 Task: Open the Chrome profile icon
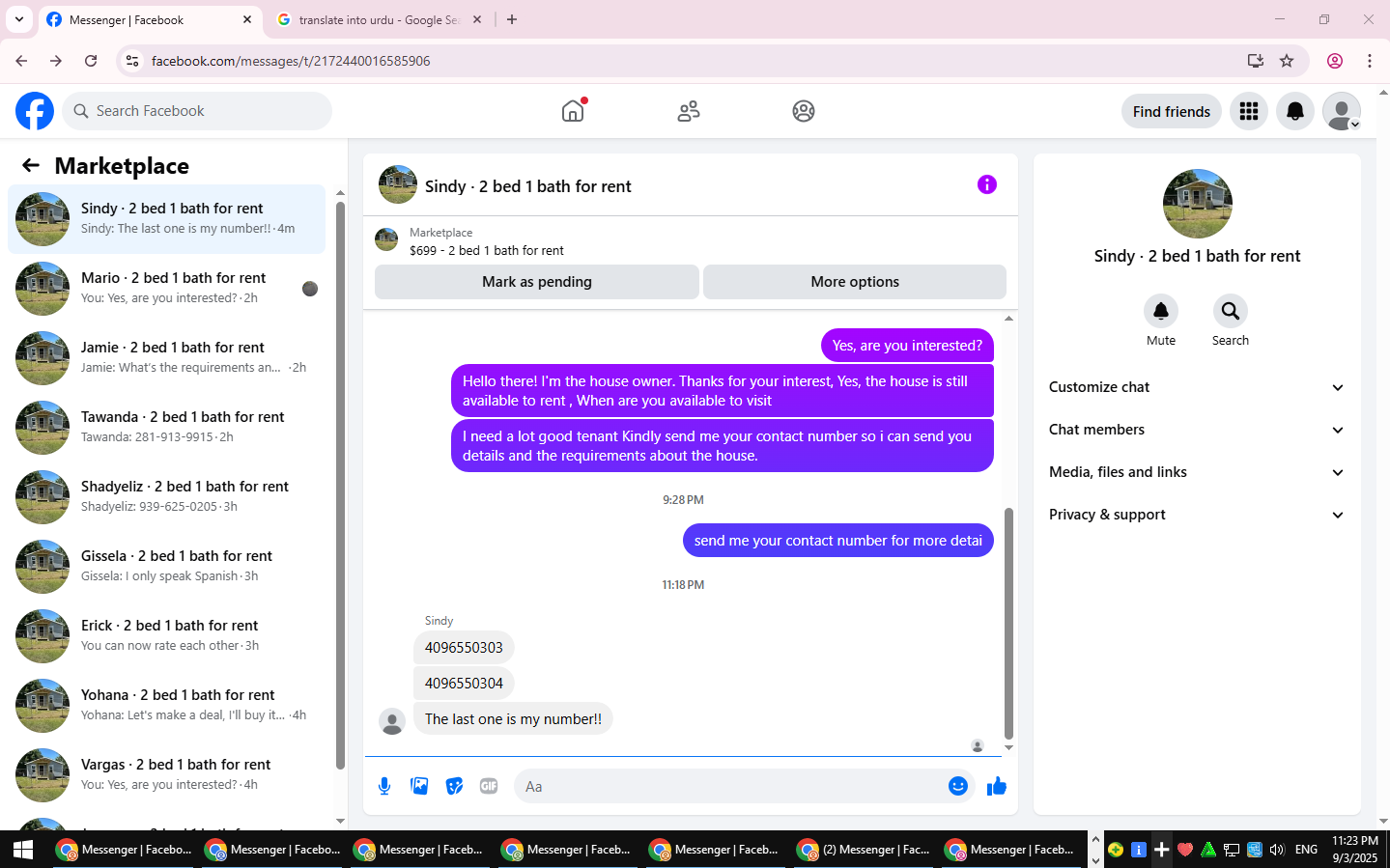1335,61
